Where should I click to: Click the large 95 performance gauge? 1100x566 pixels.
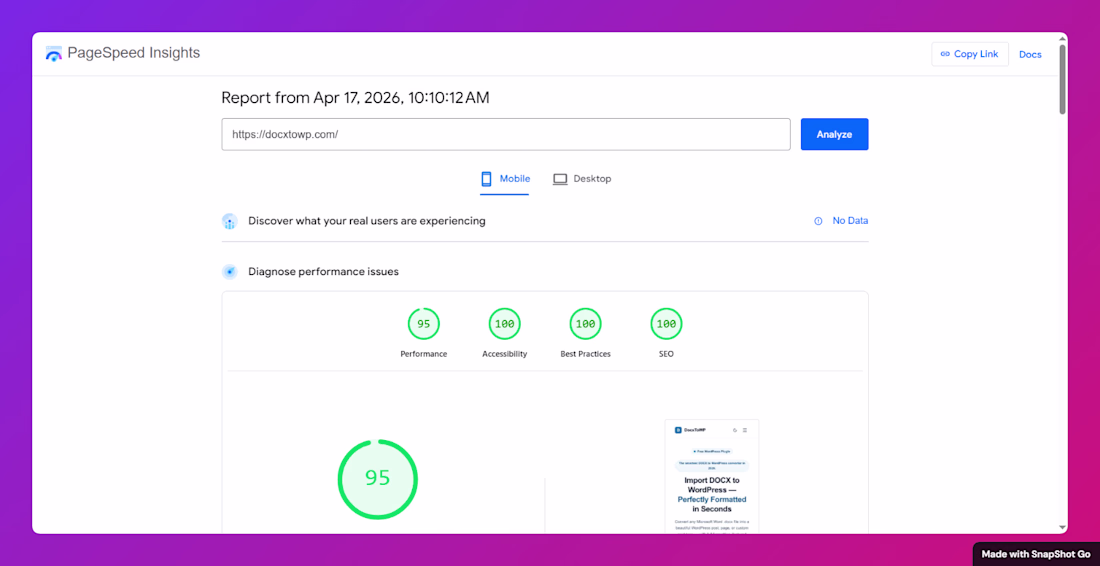point(377,480)
